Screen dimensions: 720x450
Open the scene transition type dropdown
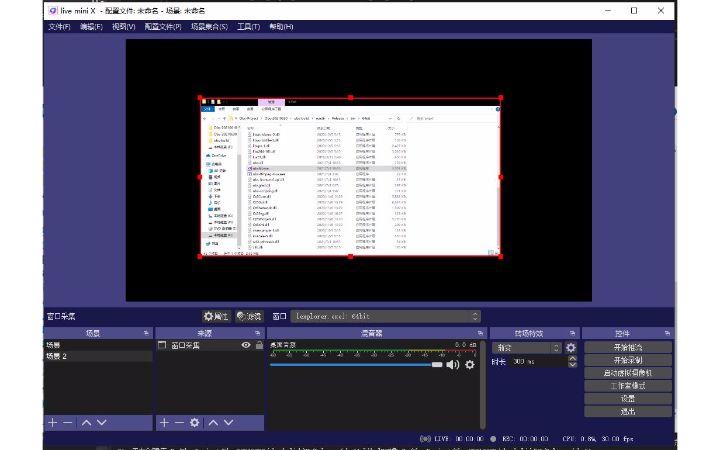pyautogui.click(x=527, y=348)
